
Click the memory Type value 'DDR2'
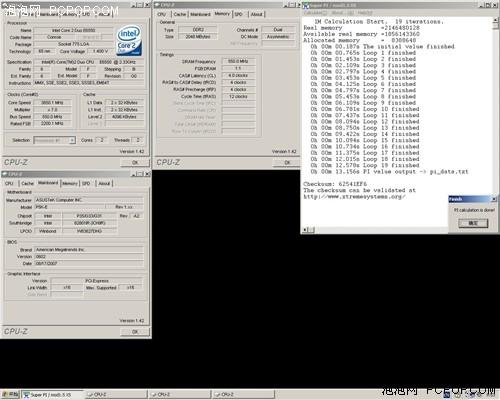[198, 30]
